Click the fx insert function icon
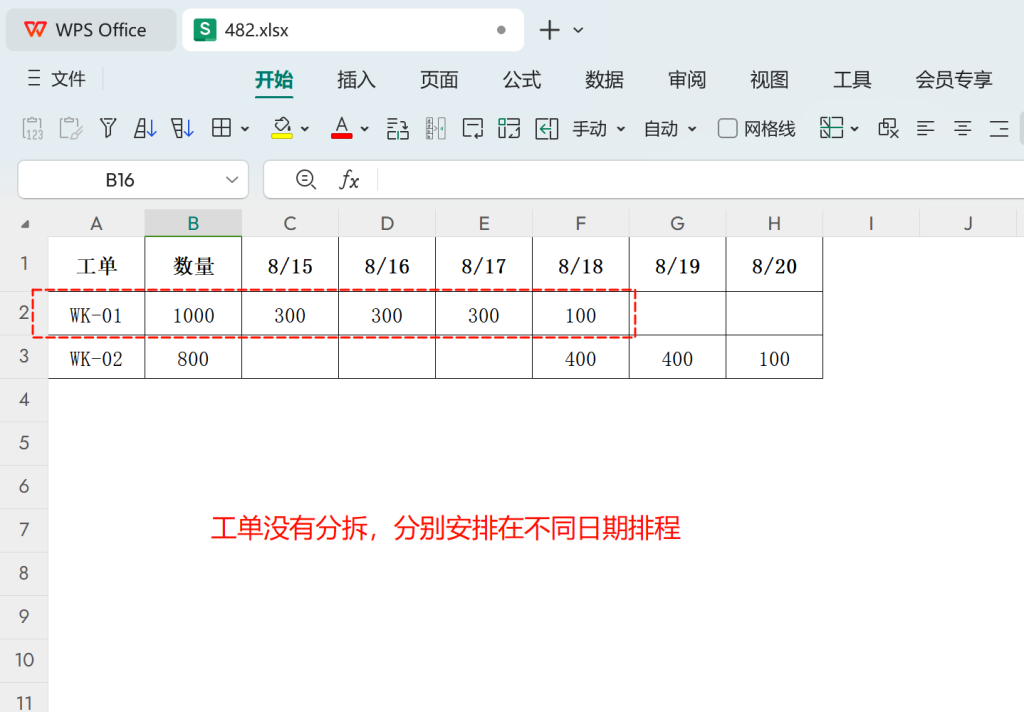The image size is (1024, 712). click(x=349, y=180)
